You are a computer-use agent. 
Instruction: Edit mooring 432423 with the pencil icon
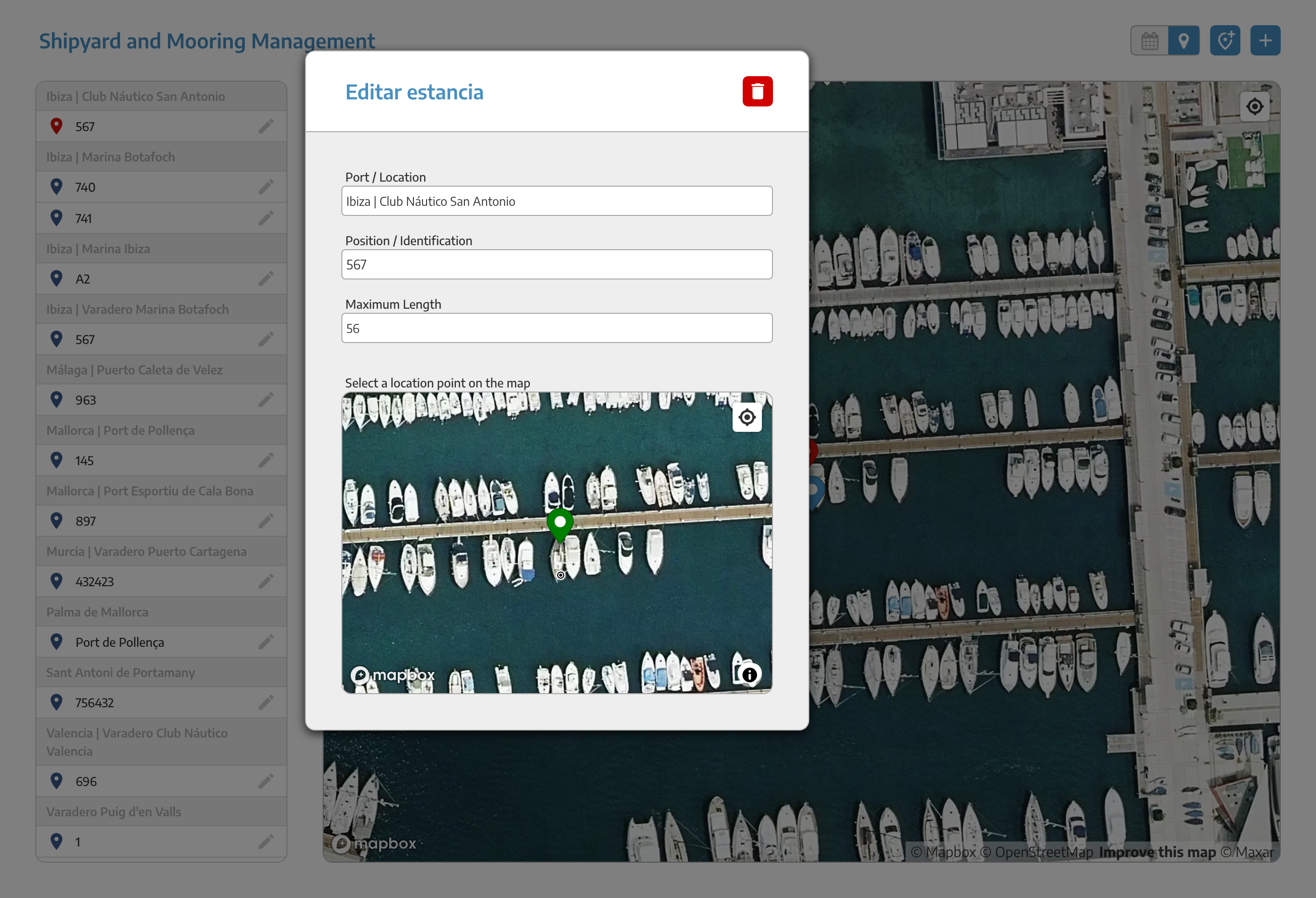(x=266, y=581)
